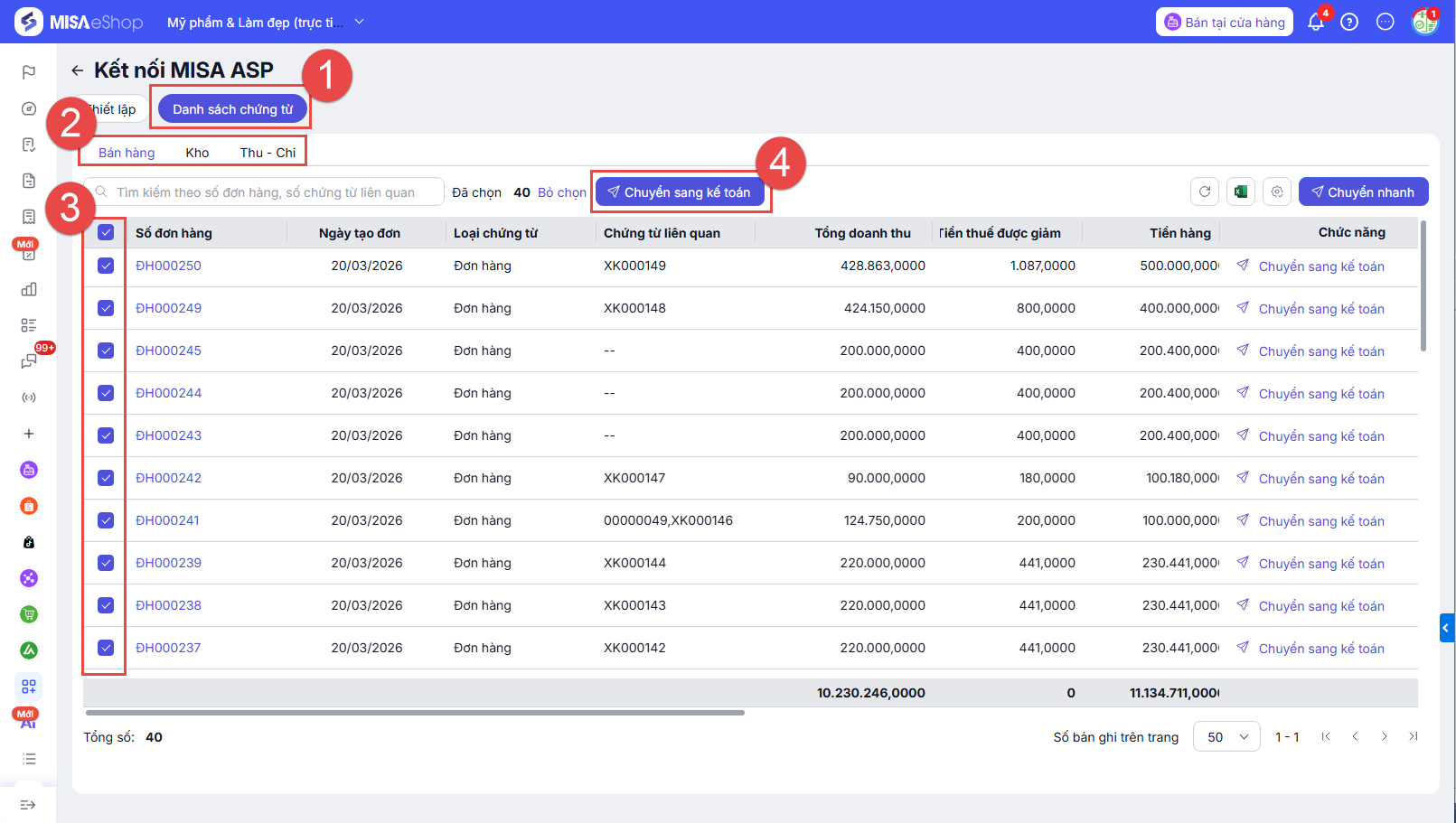Open the table settings gear icon
The width and height of the screenshot is (1456, 823).
click(x=1277, y=192)
